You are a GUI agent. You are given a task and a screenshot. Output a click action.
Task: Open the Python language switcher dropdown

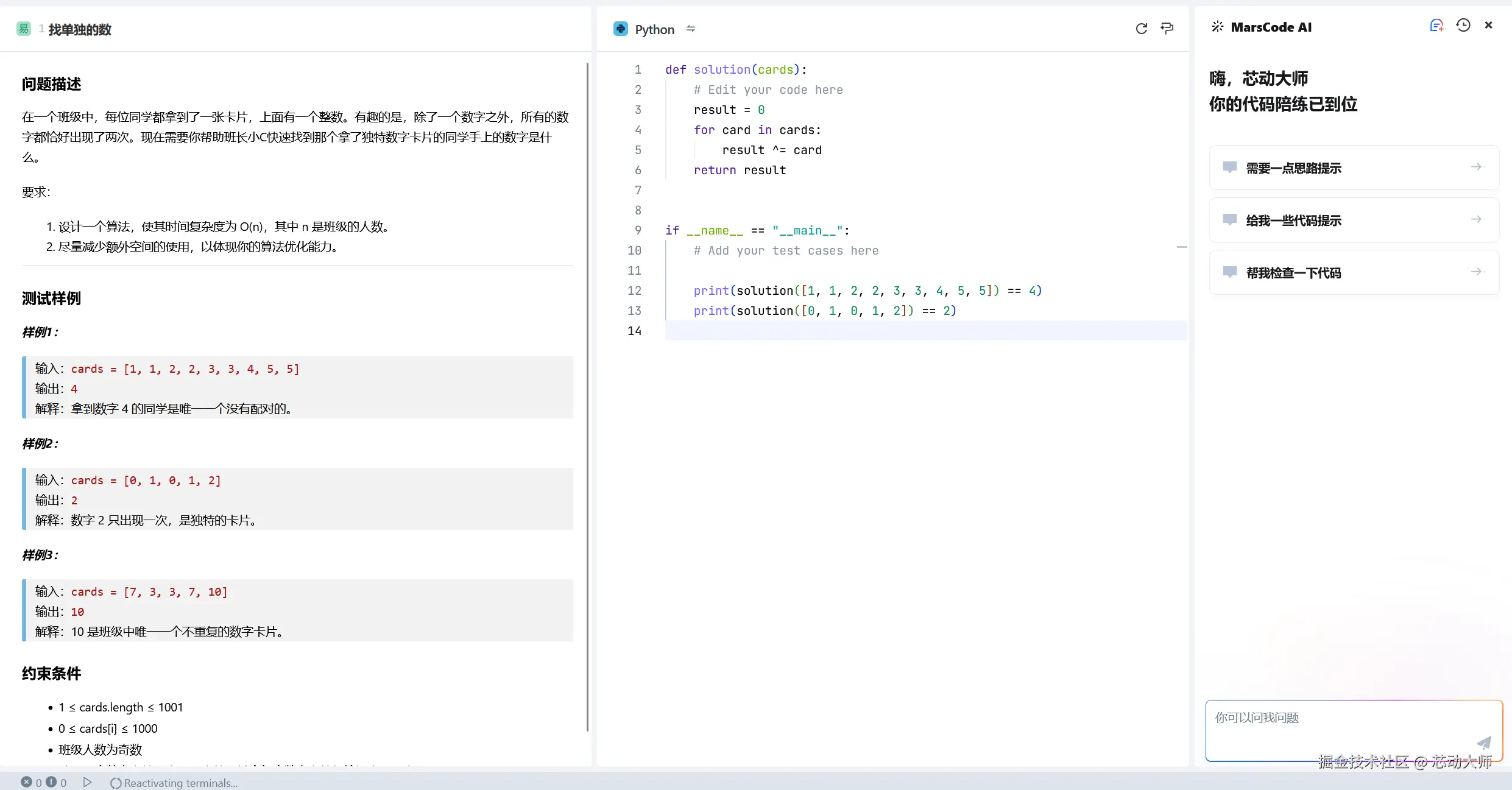click(x=690, y=29)
